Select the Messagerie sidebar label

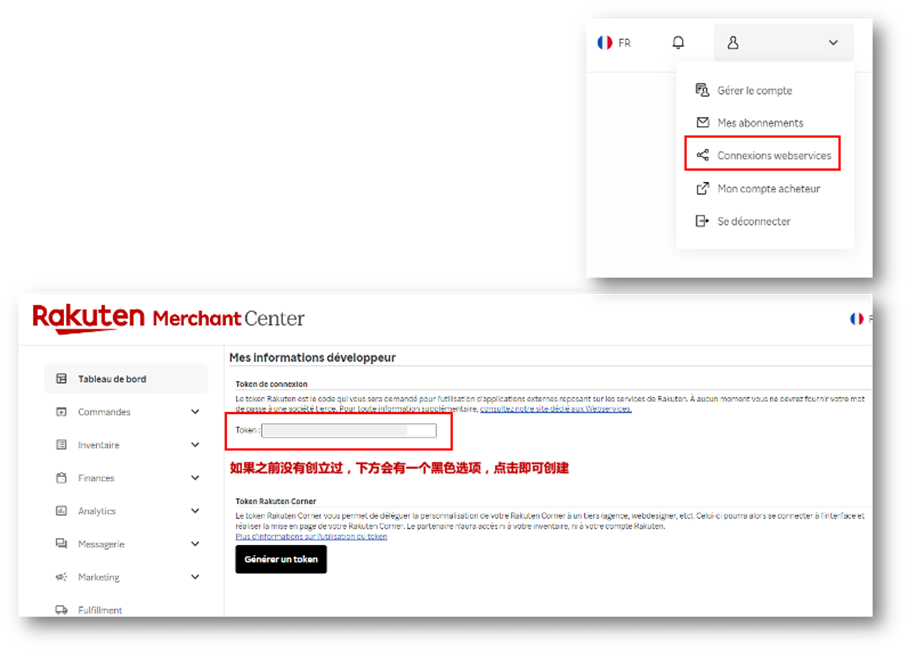click(x=101, y=544)
